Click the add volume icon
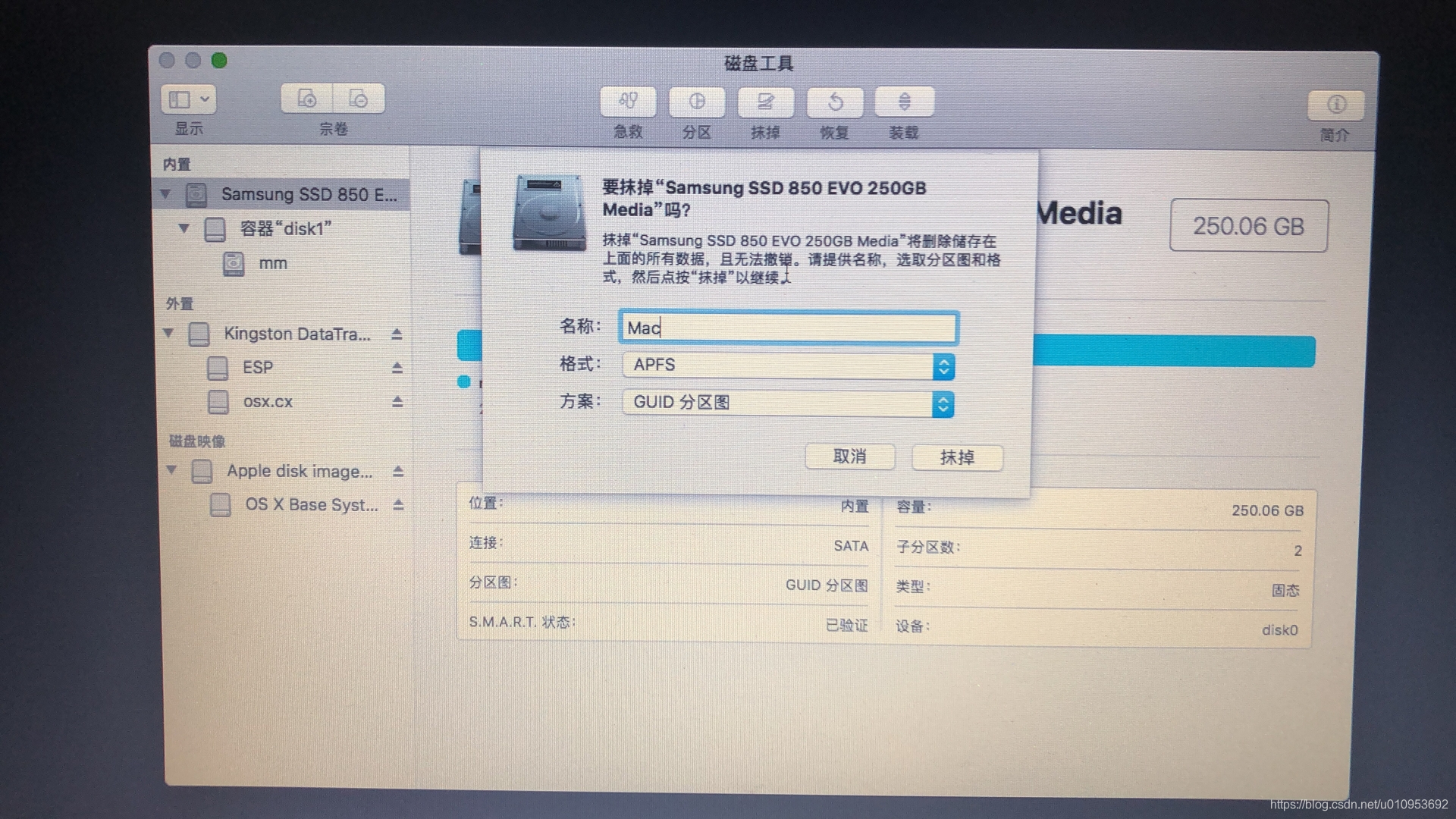 click(x=306, y=99)
